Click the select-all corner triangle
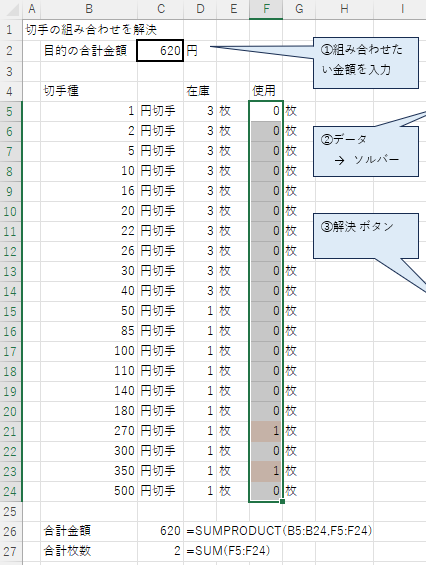Viewport: 426px width, 565px height. click(11, 9)
